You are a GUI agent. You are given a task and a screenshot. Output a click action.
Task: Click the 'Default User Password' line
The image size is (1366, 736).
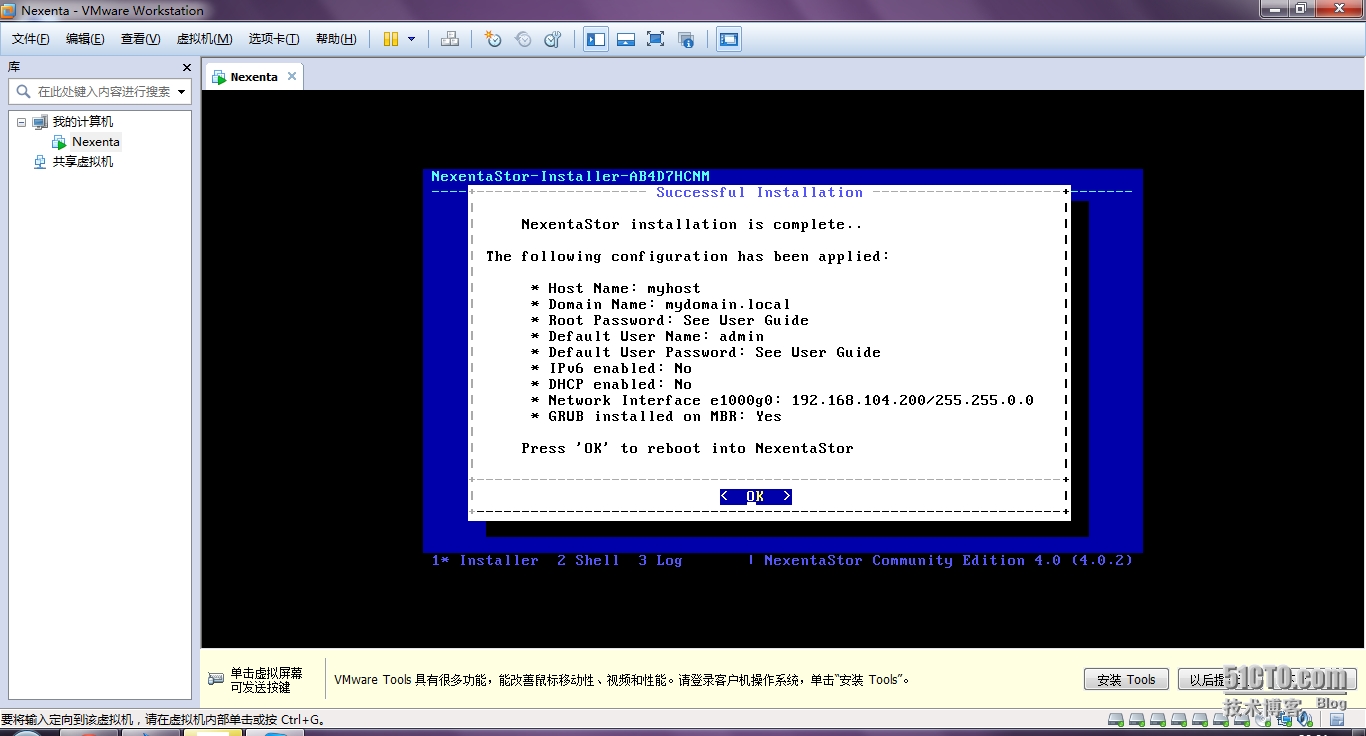pyautogui.click(x=705, y=352)
